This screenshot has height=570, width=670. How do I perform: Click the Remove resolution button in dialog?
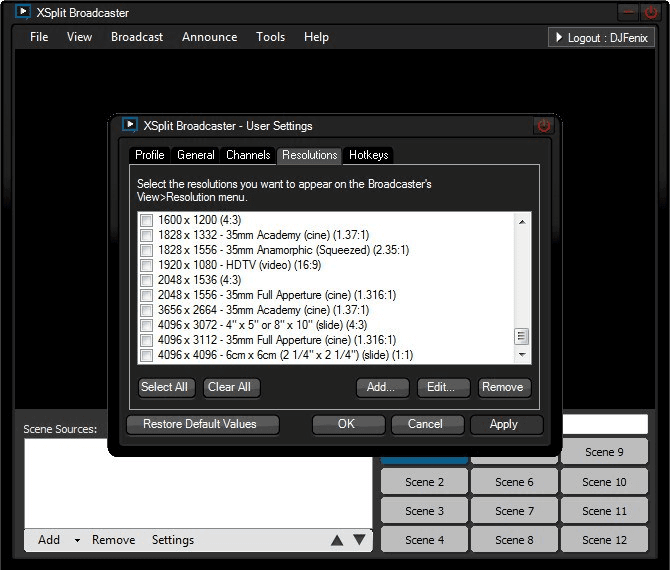504,388
